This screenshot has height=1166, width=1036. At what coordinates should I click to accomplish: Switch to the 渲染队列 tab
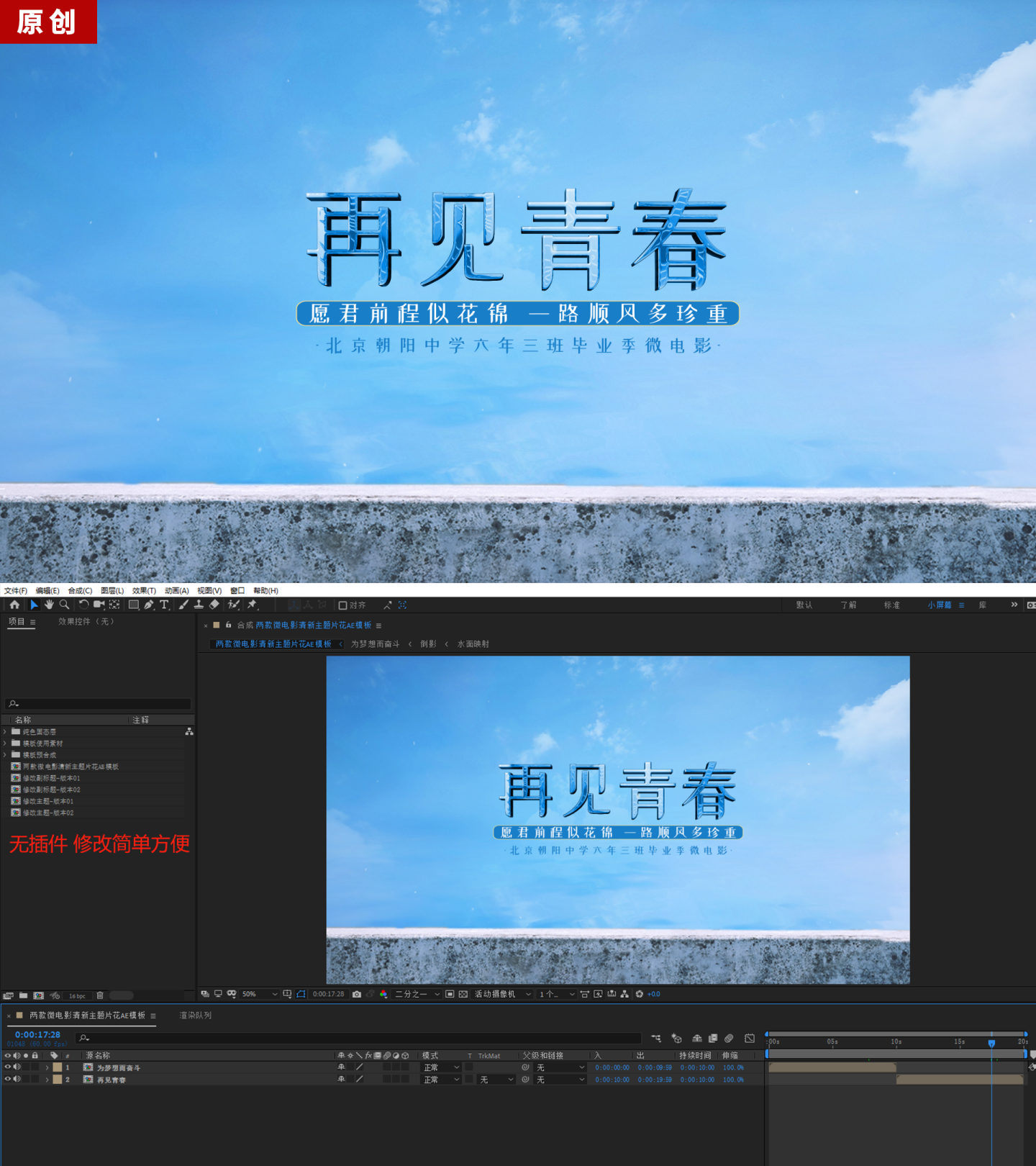pos(196,1016)
